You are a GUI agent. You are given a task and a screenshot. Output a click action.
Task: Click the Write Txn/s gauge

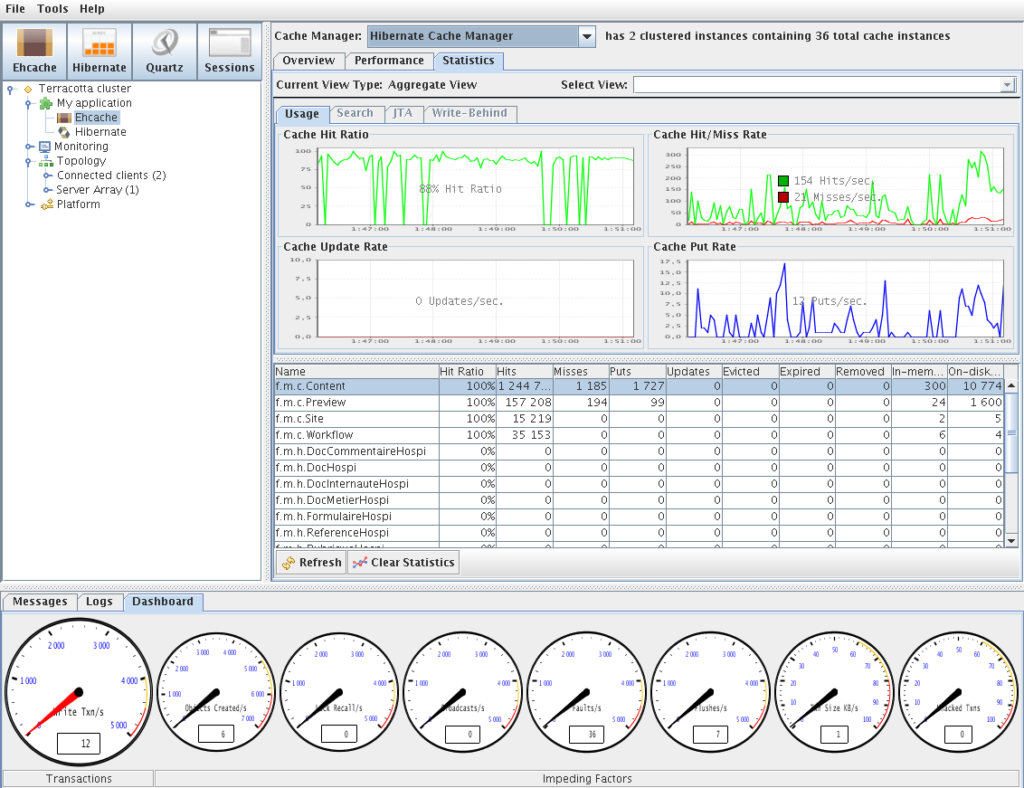[x=79, y=692]
